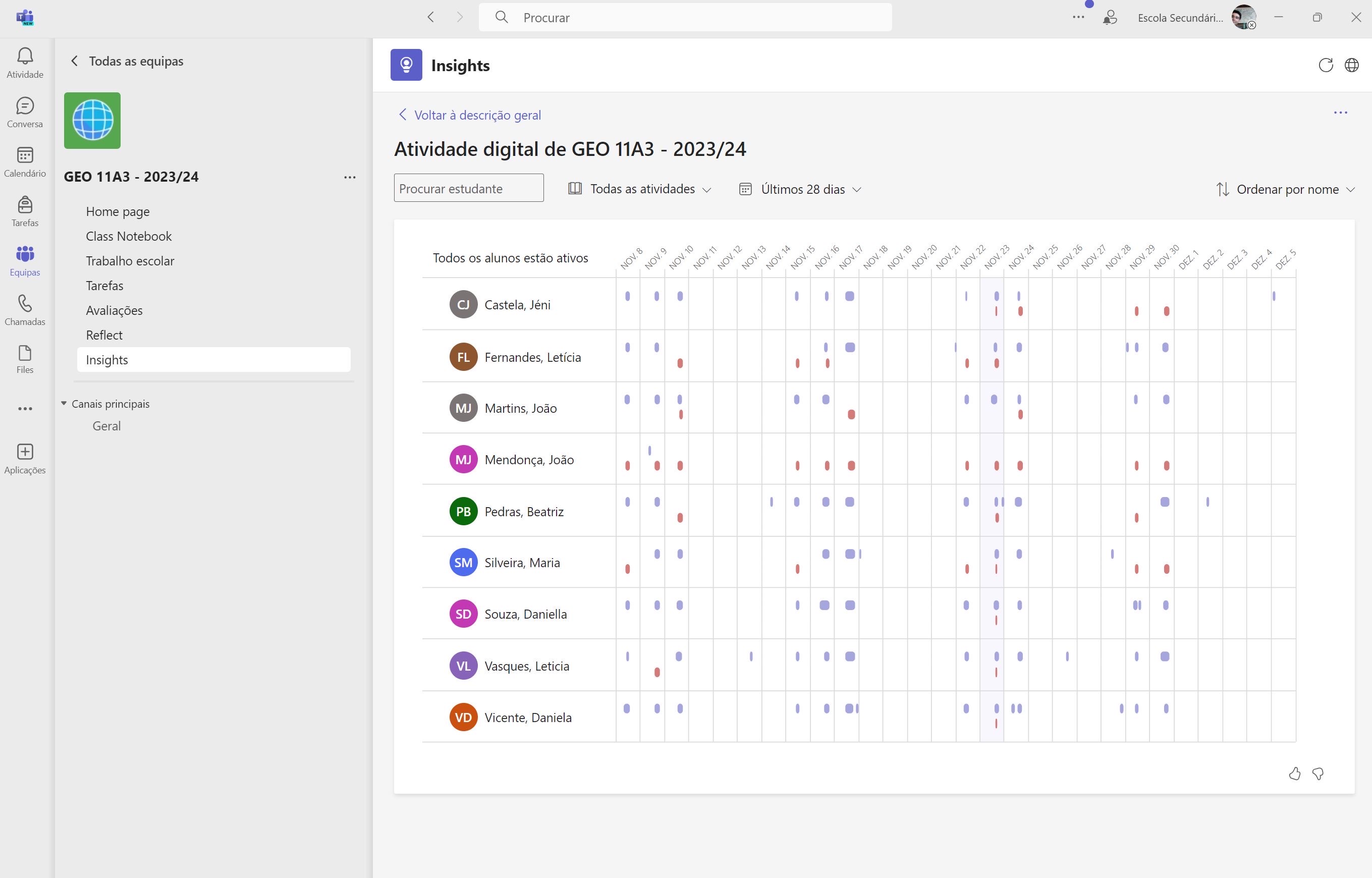Collapse the Canais principais section
1372x878 pixels.
pyautogui.click(x=63, y=404)
